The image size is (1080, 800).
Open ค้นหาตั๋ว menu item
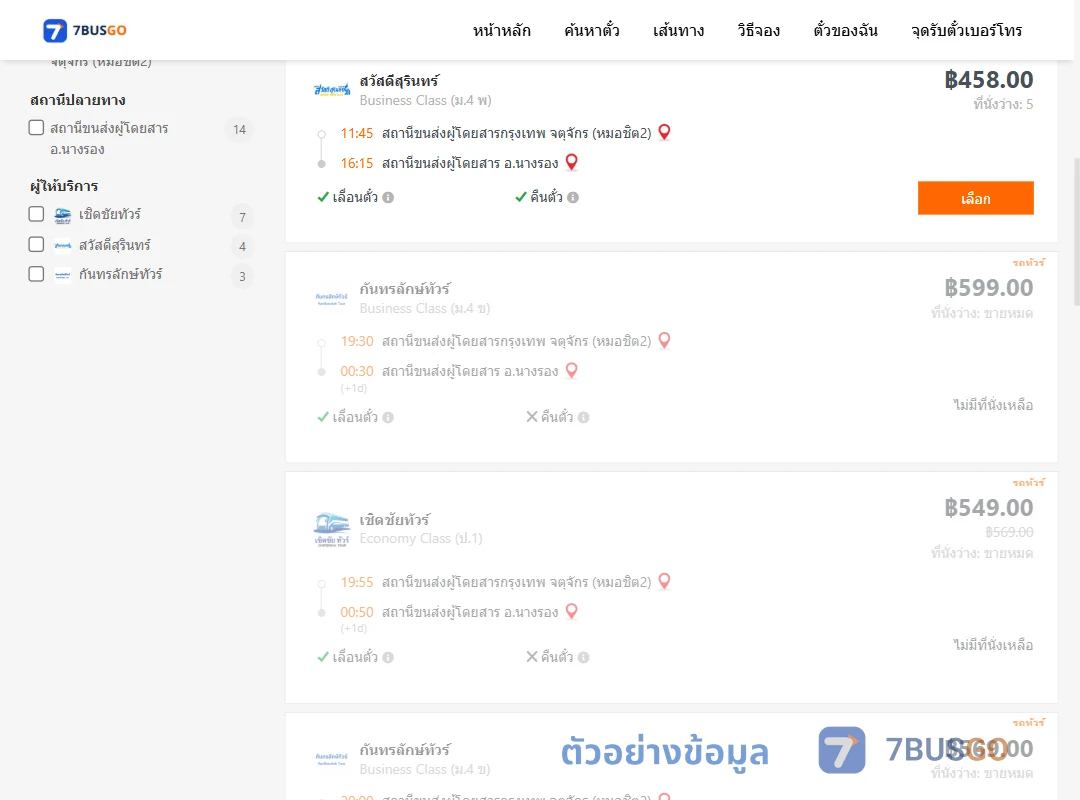click(592, 30)
